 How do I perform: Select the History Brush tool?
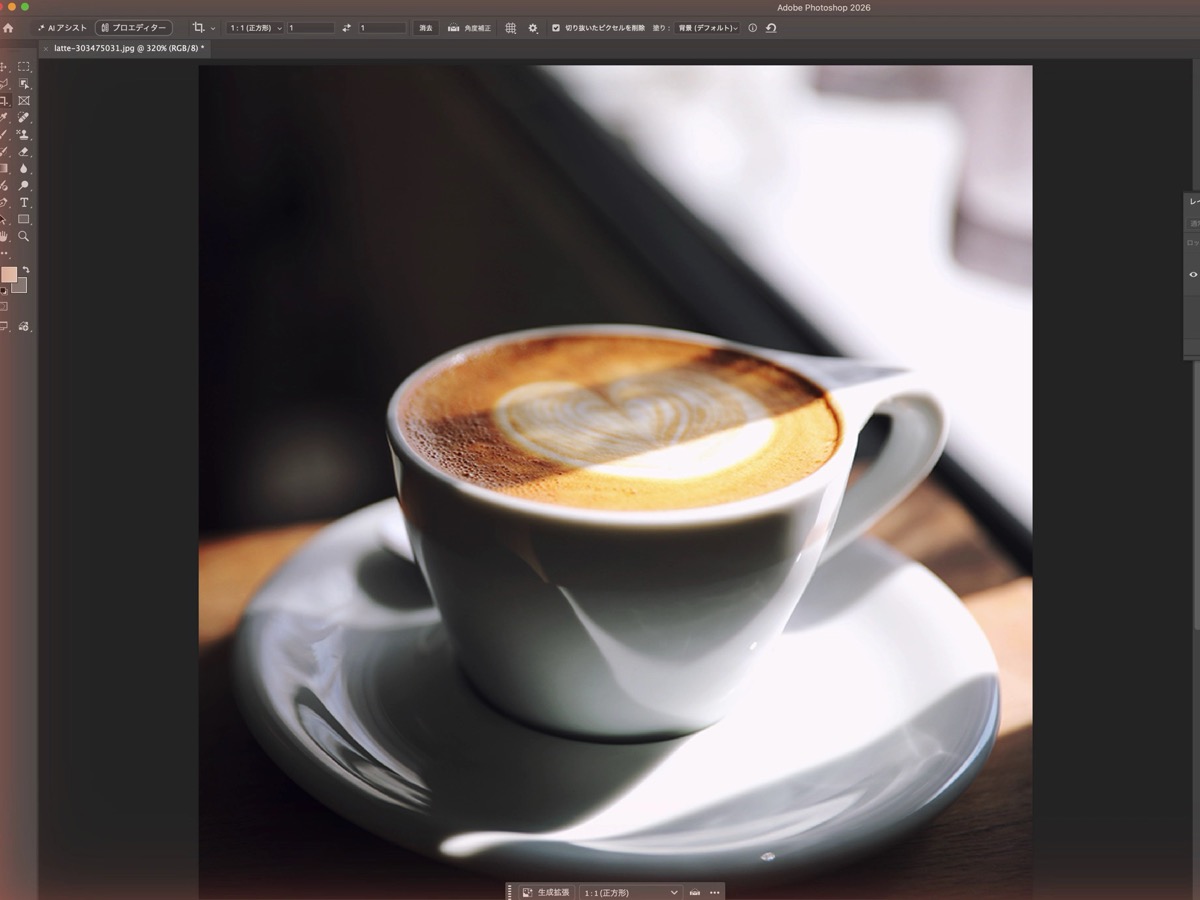coord(4,151)
